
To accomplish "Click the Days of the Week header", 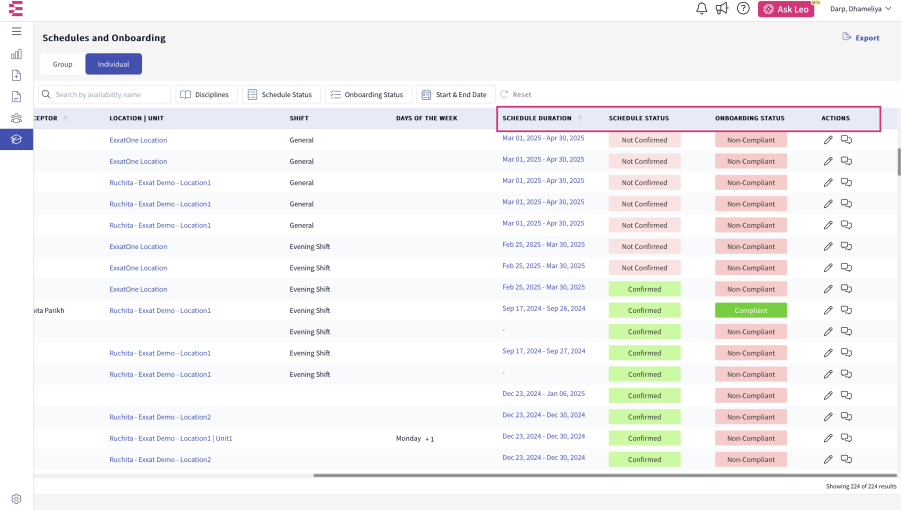I will coord(426,118).
